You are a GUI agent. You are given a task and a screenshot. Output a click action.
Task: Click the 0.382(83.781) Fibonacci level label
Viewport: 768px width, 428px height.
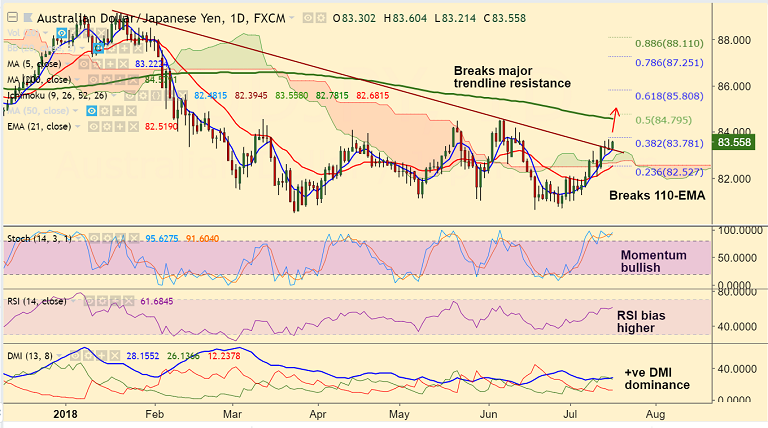(x=669, y=143)
